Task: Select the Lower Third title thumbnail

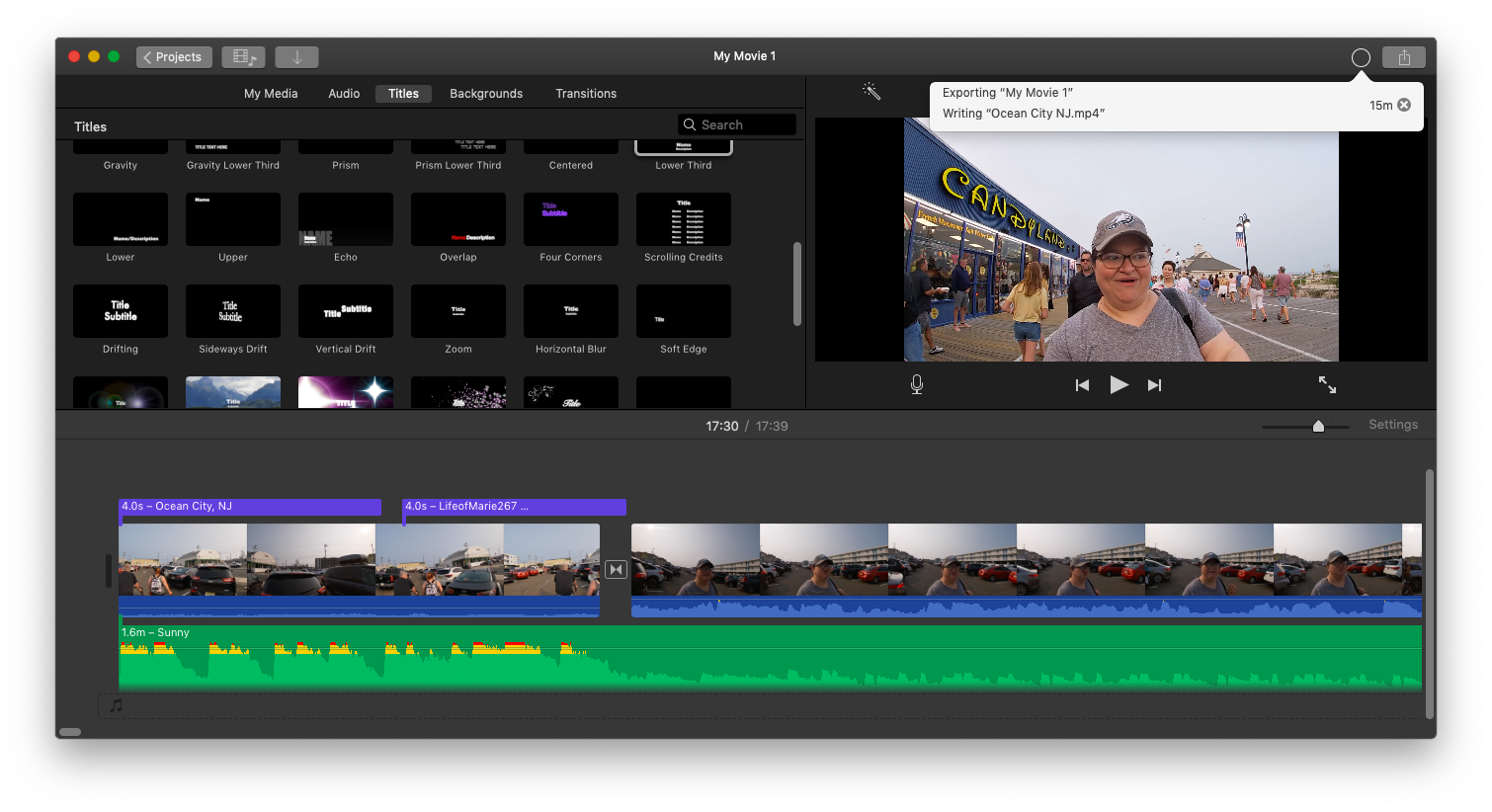Action: [x=684, y=148]
